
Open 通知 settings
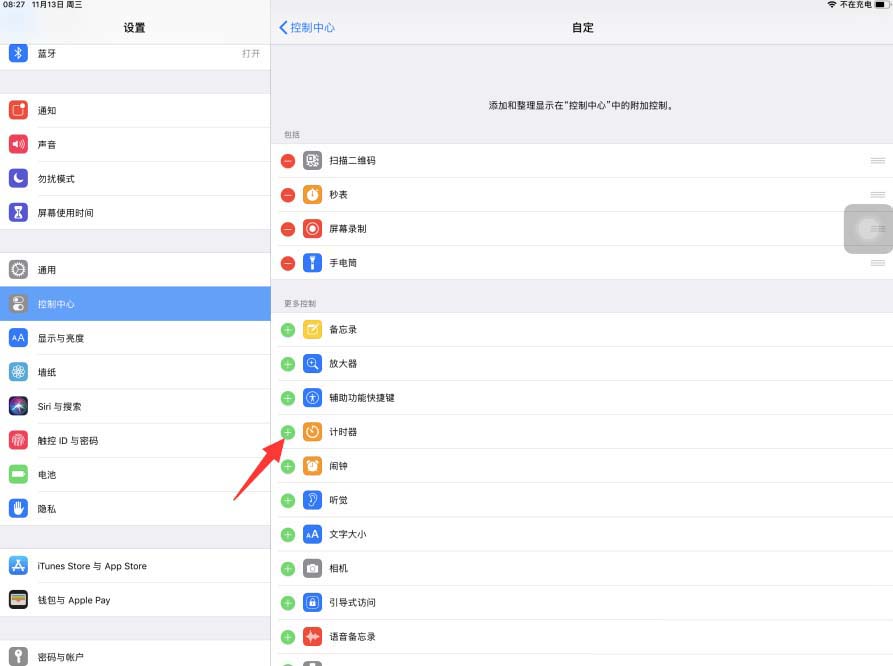pyautogui.click(x=135, y=110)
